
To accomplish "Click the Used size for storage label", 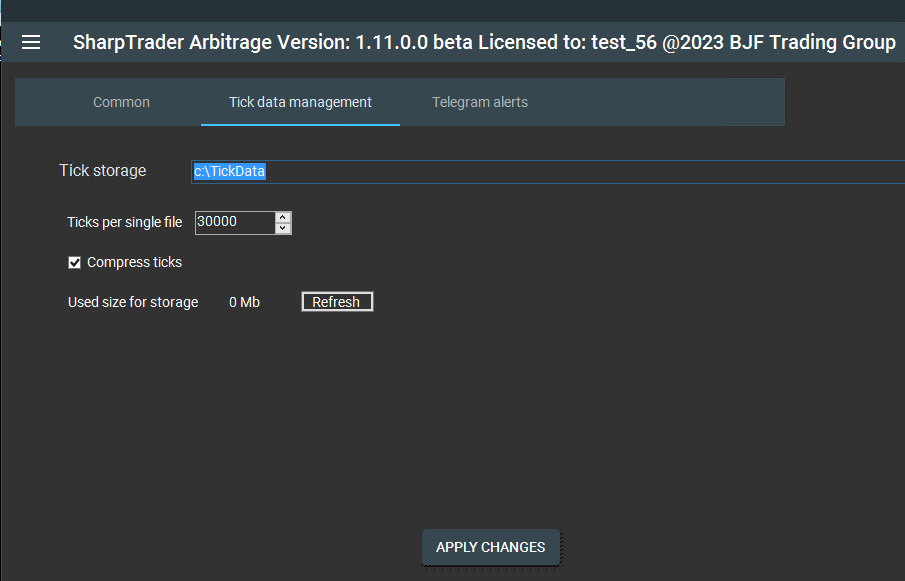I will tap(132, 302).
